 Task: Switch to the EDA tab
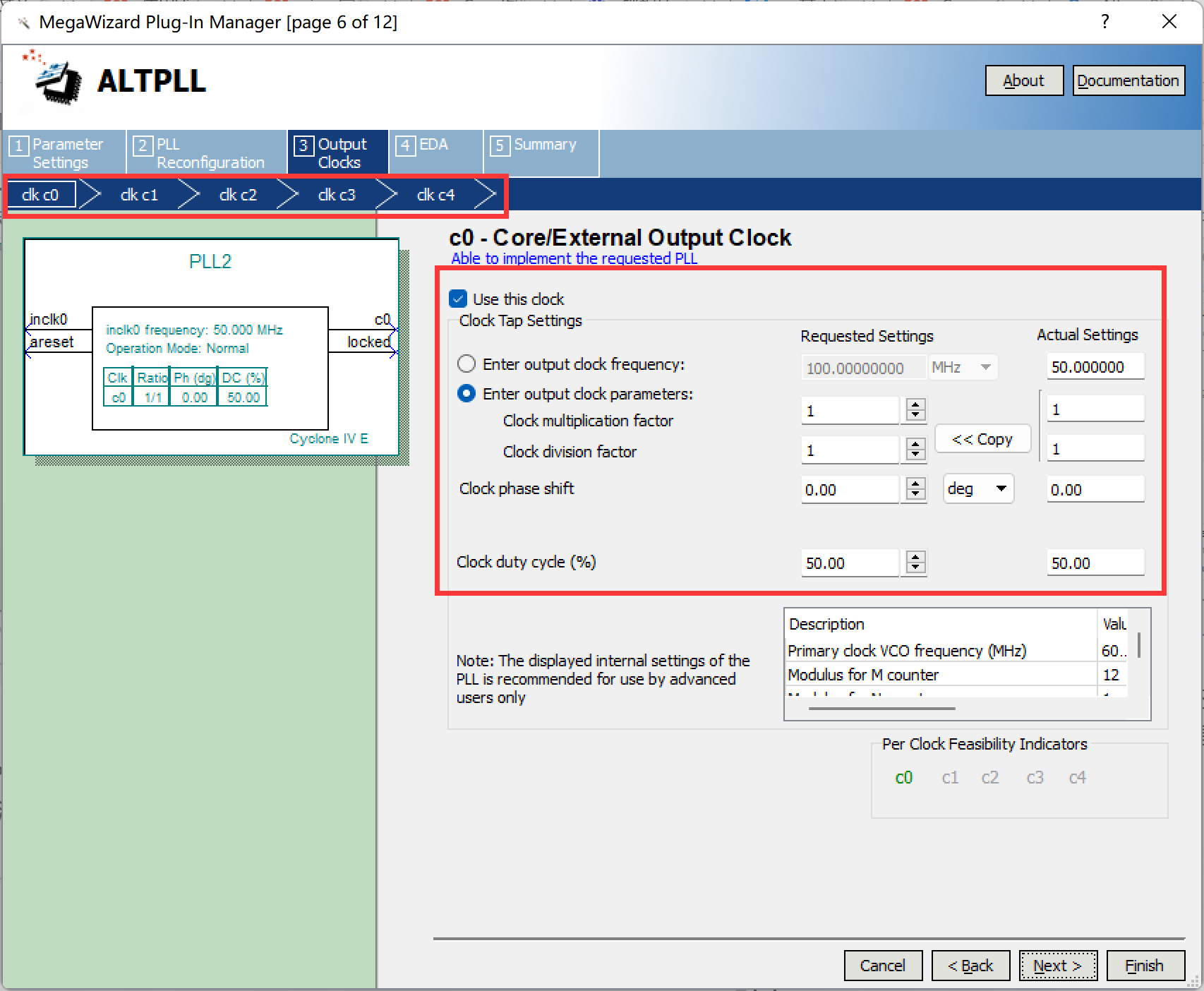pos(435,152)
